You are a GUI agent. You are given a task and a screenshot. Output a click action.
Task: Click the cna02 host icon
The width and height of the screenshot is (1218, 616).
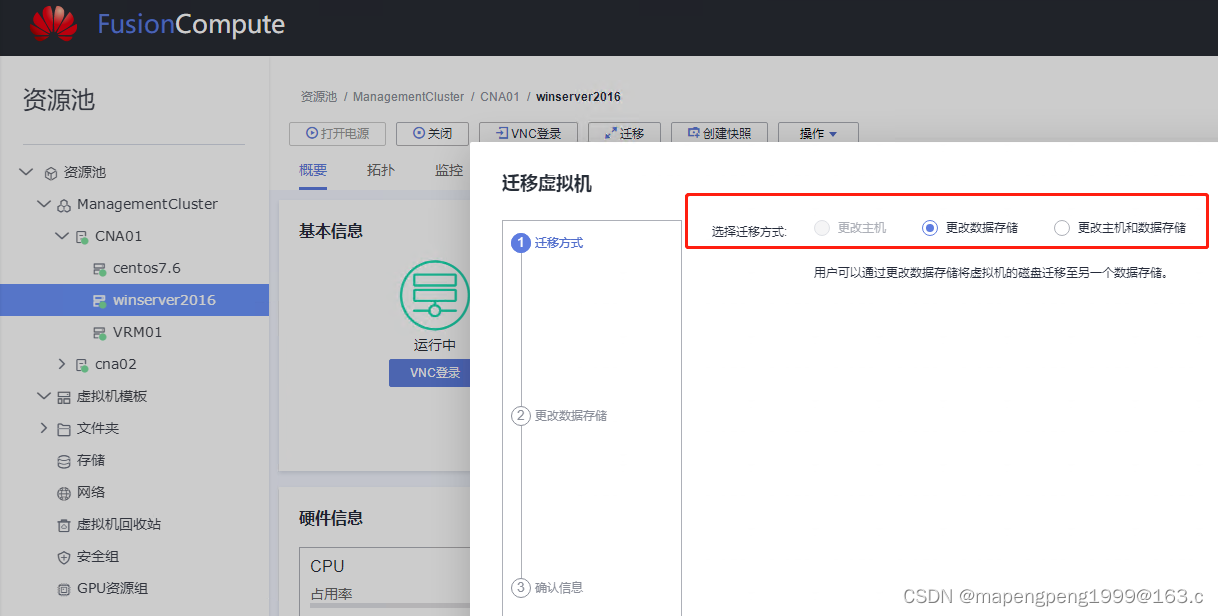pos(82,365)
